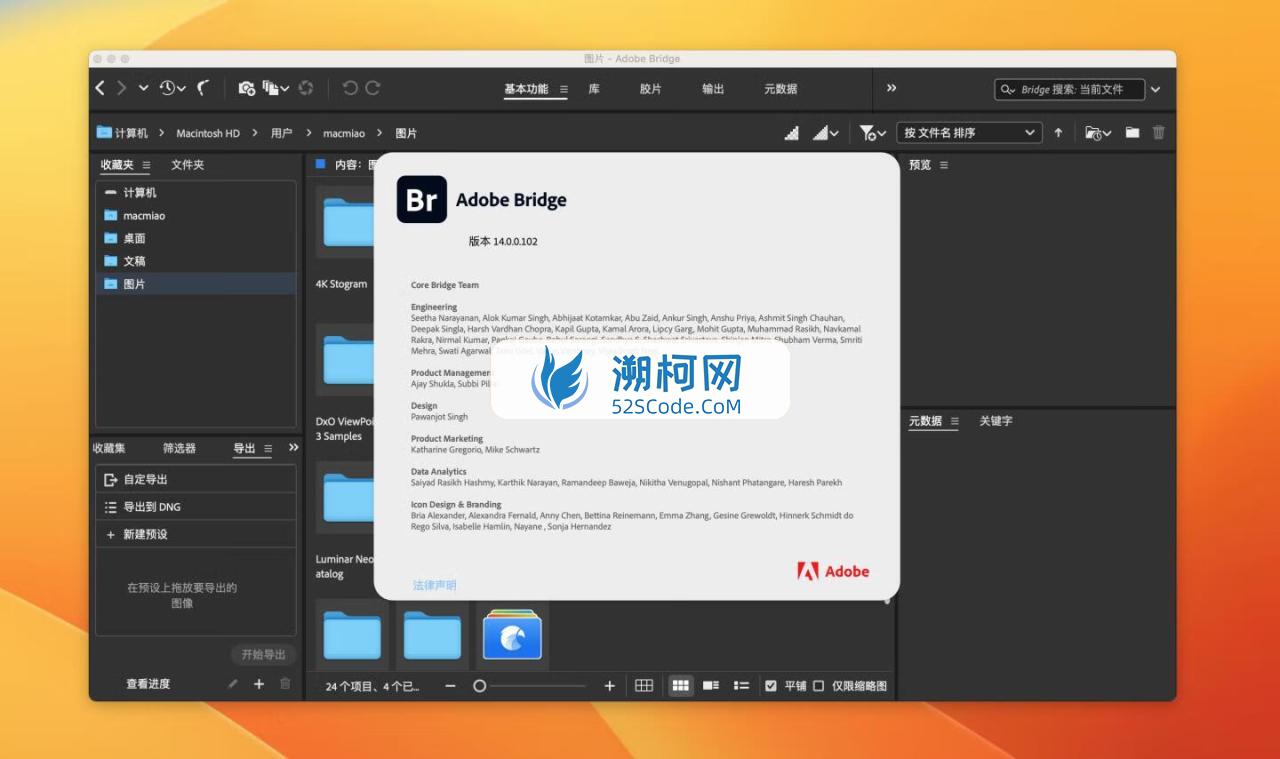
Task: Click 查看进度 in export panel
Action: (148, 684)
